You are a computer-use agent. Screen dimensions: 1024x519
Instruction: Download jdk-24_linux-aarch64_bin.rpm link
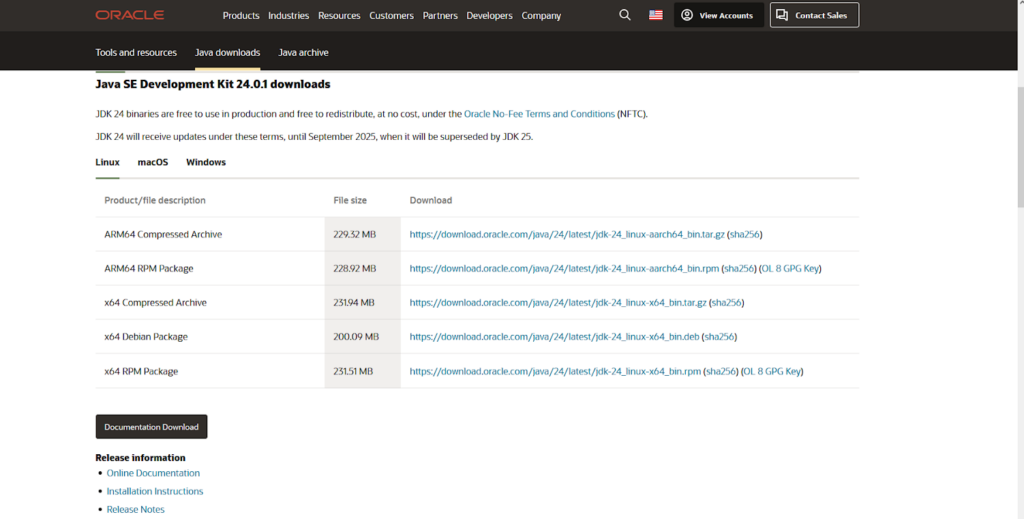click(564, 268)
